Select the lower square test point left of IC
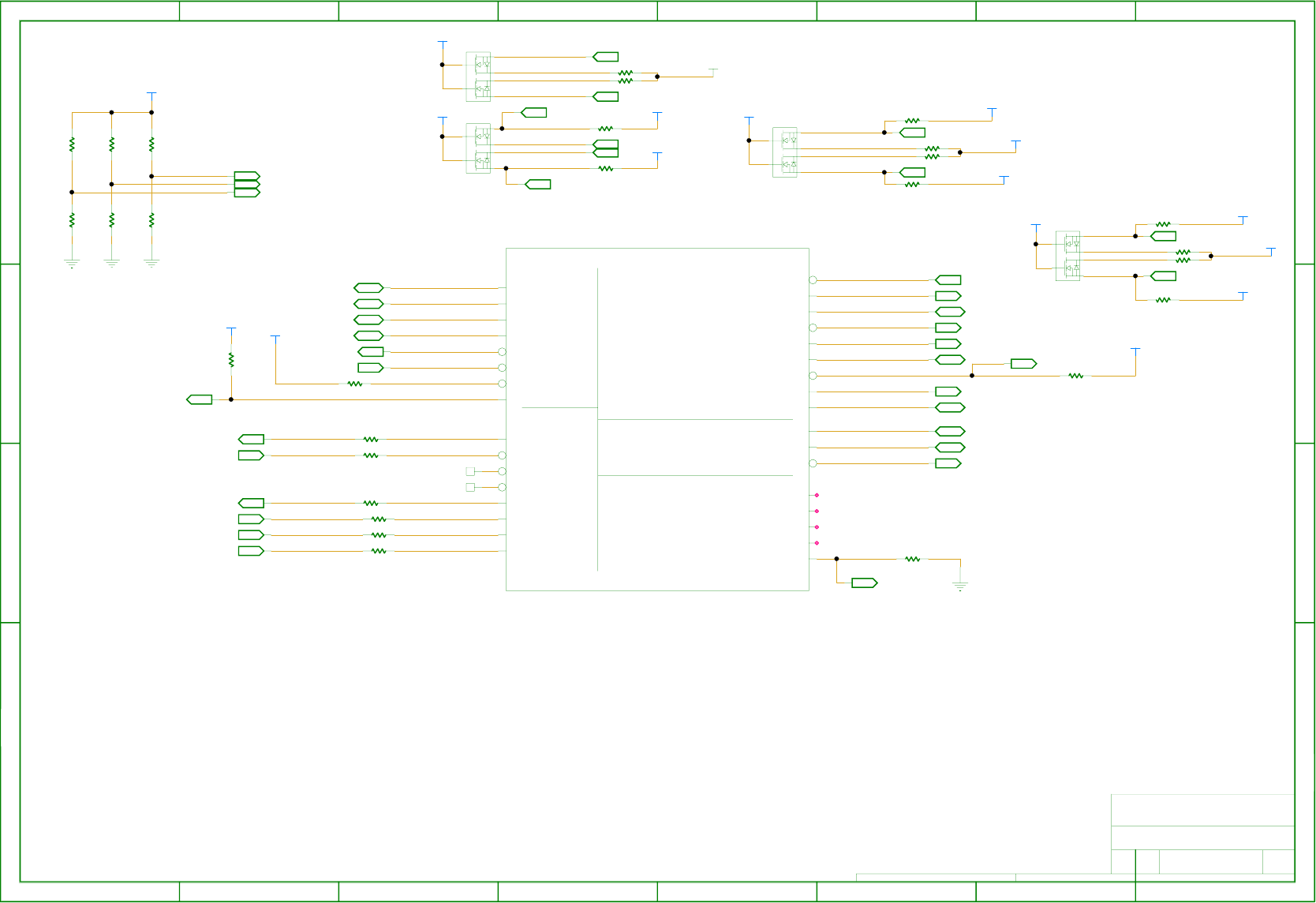The width and height of the screenshot is (1316, 903). 470,487
